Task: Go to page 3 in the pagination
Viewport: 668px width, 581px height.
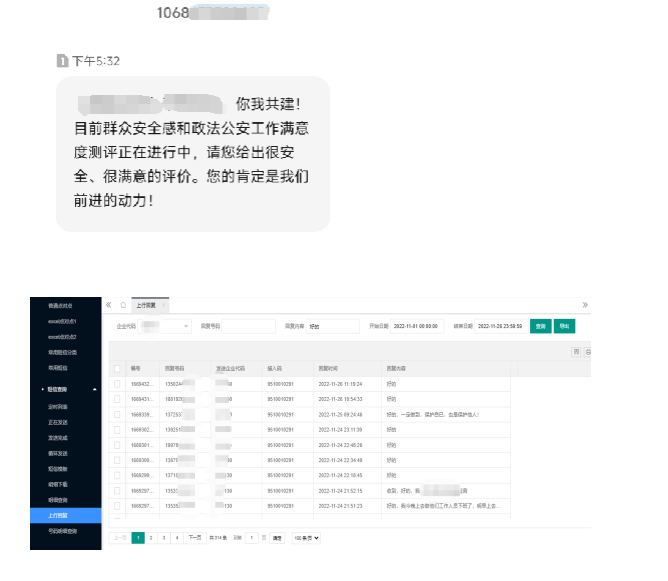Action: click(x=164, y=538)
